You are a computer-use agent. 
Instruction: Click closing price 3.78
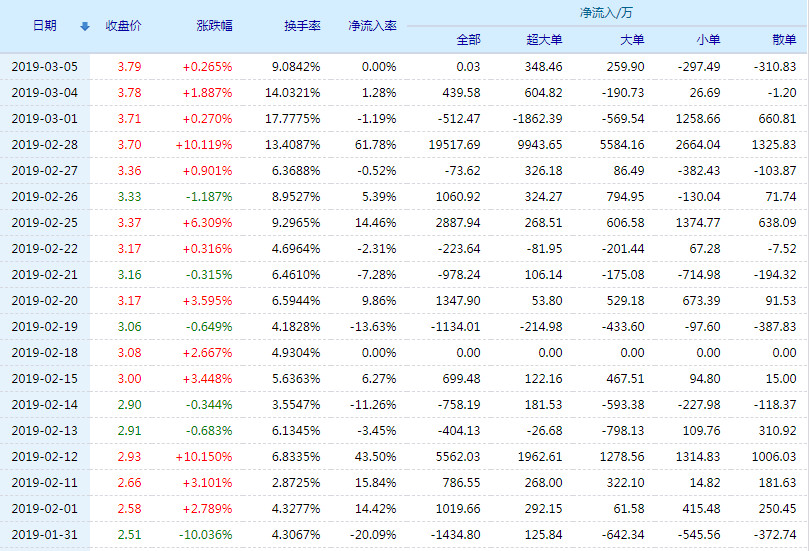point(129,93)
